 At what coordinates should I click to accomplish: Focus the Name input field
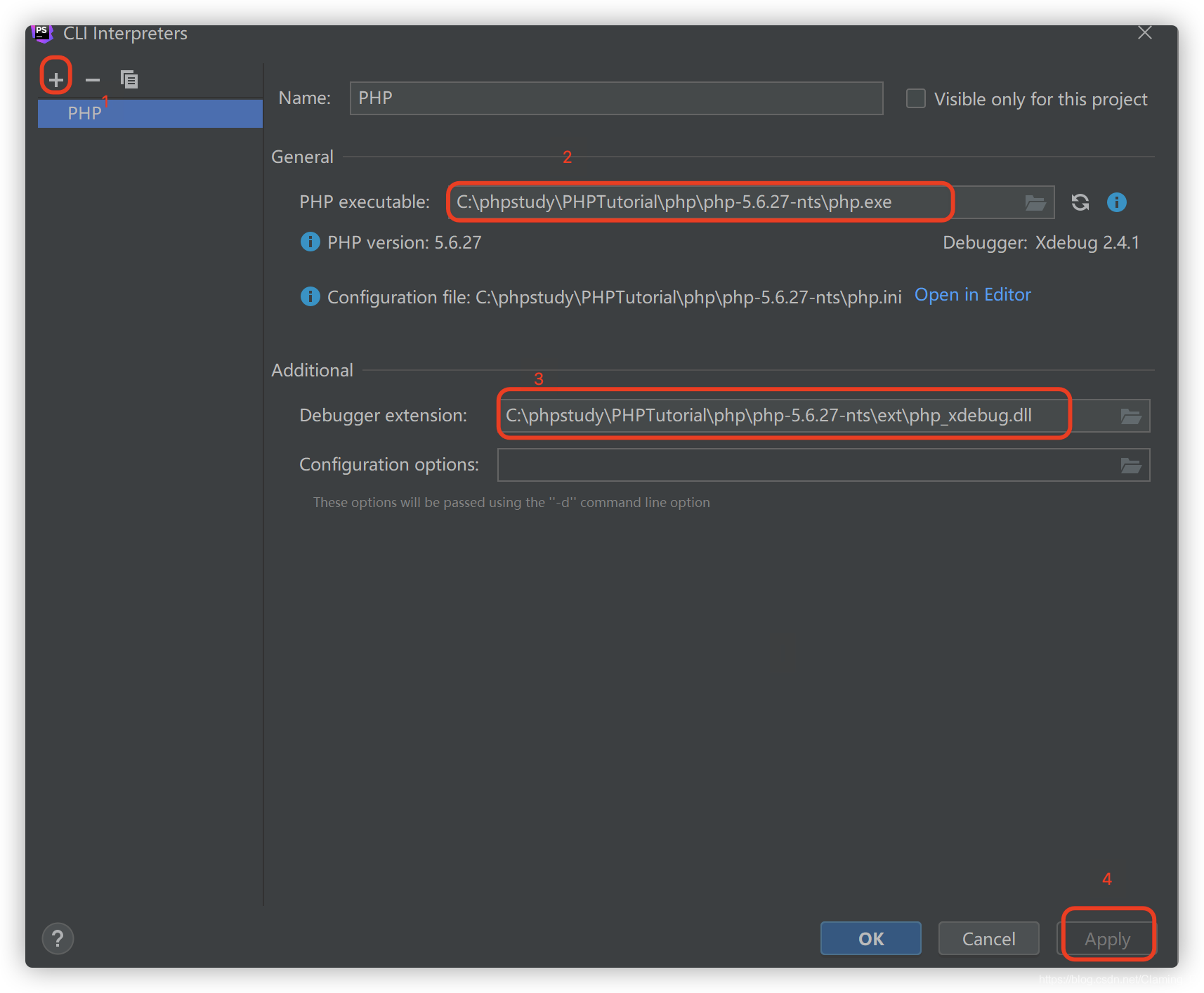(617, 98)
